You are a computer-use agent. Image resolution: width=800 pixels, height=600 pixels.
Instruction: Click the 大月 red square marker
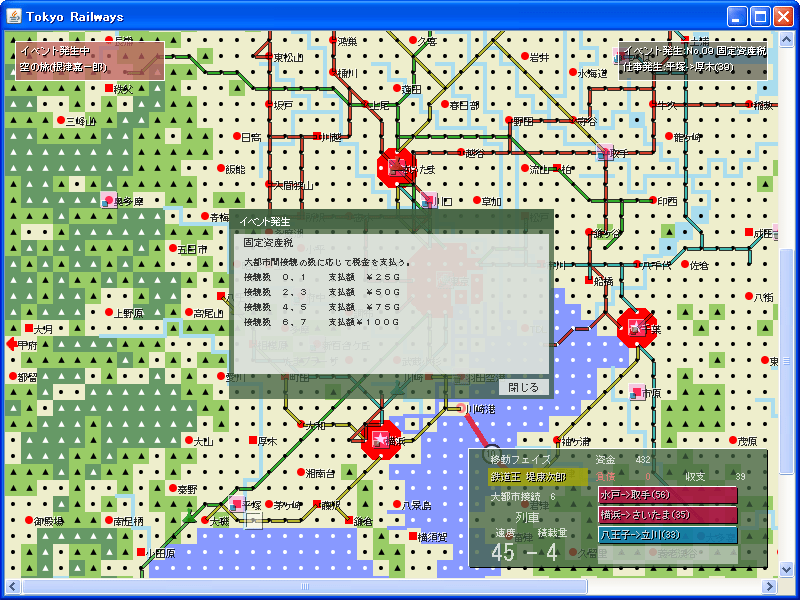coord(29,328)
